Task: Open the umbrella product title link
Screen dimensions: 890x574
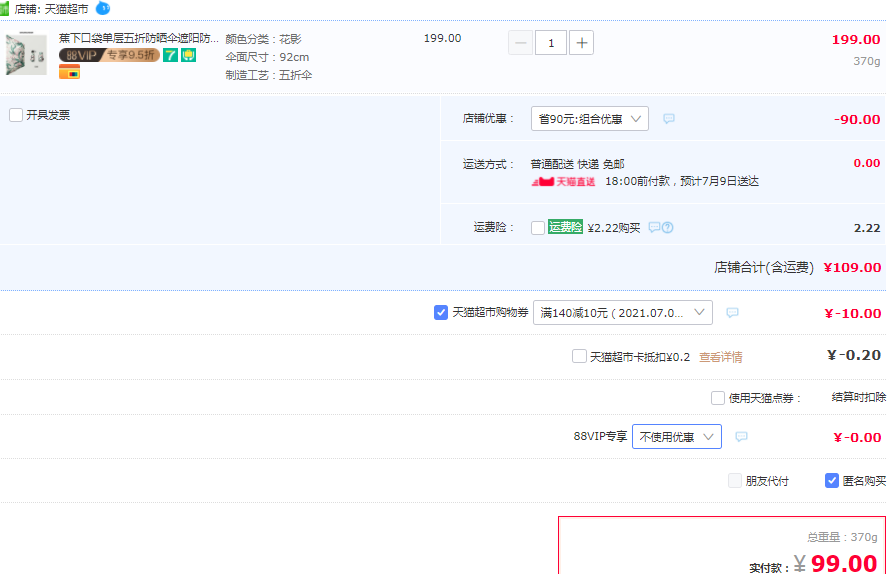Action: point(138,38)
